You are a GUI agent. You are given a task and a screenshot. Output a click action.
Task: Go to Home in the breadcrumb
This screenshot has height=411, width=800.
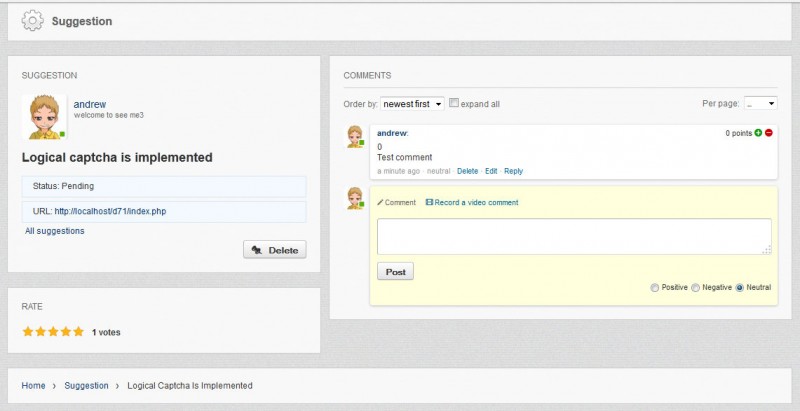coord(33,386)
